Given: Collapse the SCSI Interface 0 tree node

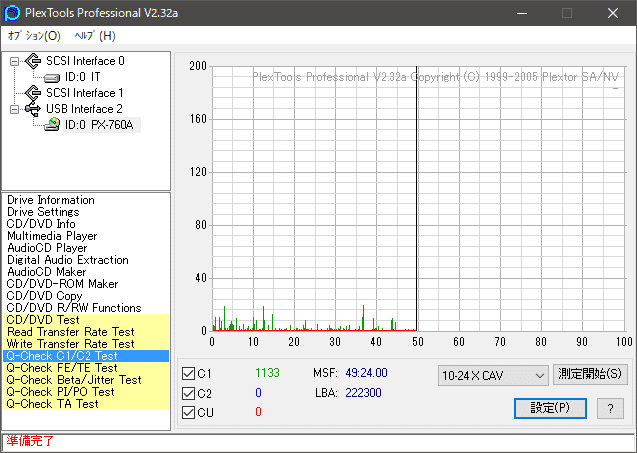Looking at the screenshot, I should 14,61.
